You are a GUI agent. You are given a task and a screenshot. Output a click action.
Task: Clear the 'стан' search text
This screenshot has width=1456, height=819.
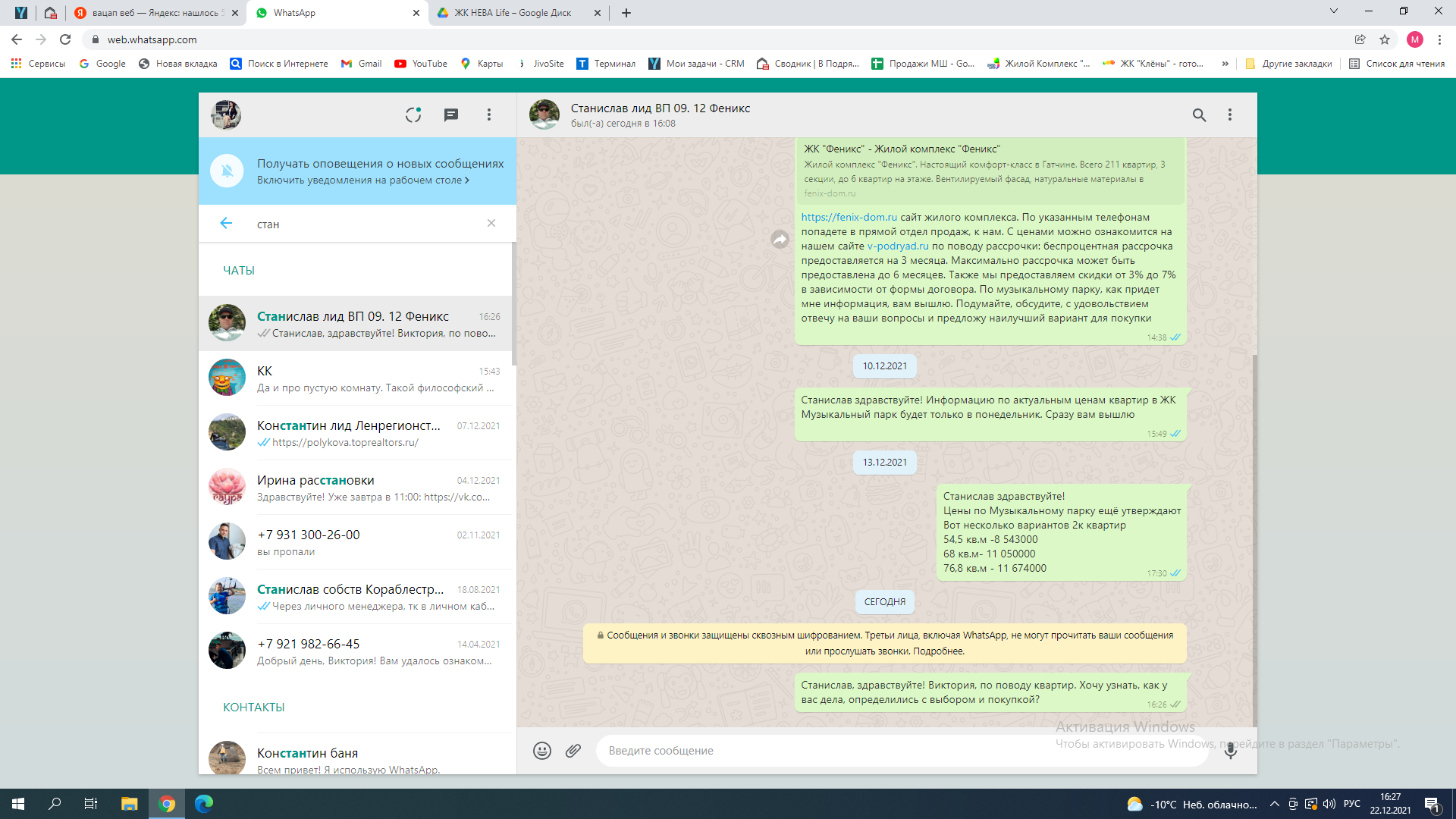(491, 223)
